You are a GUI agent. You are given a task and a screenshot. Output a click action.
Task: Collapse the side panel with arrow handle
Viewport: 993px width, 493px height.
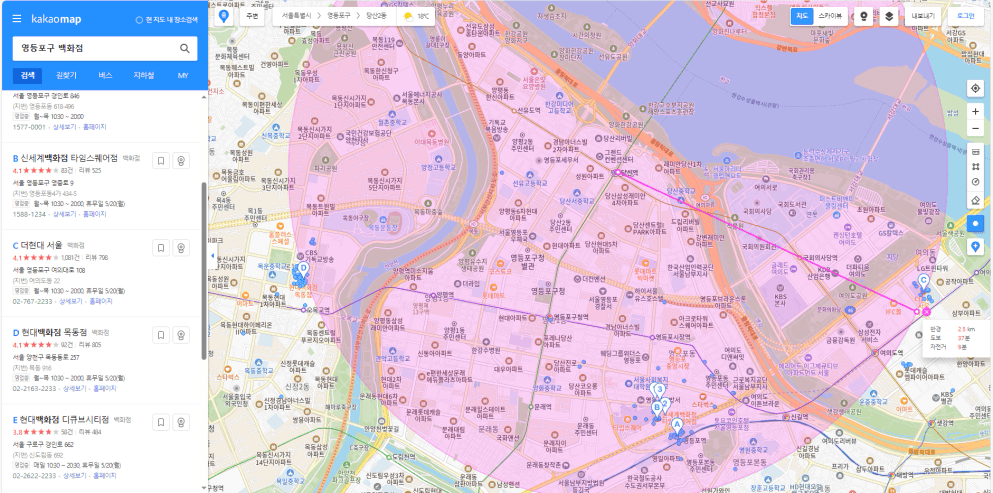click(212, 255)
